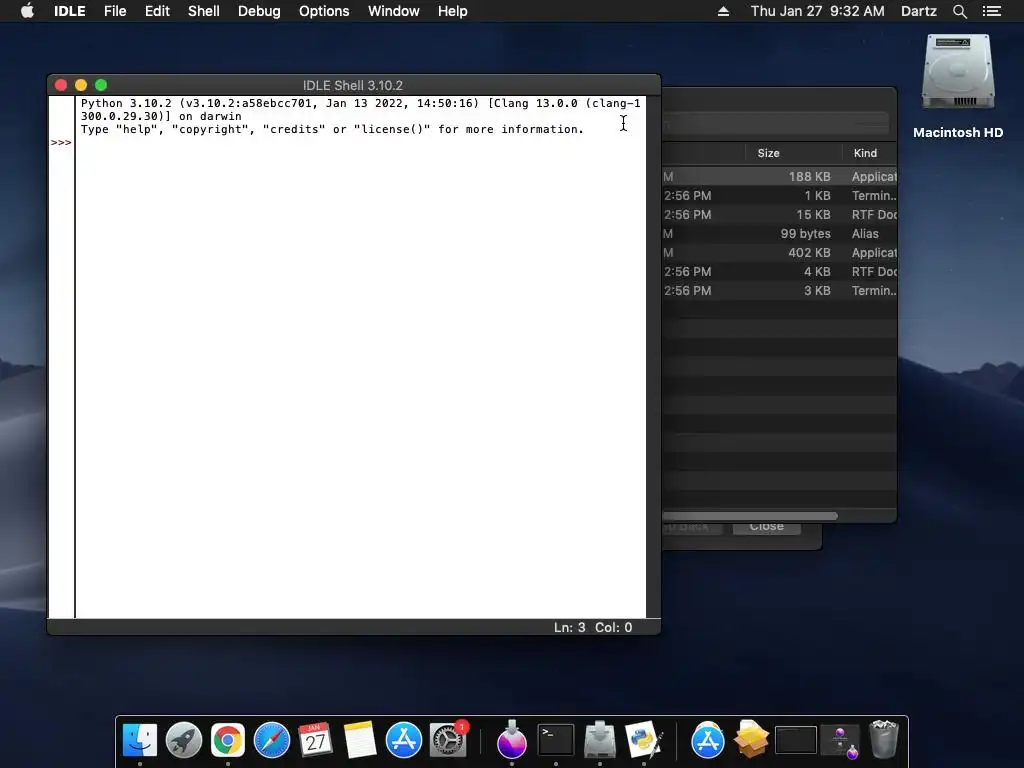Launch Launchpad rocket icon in dock
This screenshot has width=1024, height=768.
pos(184,740)
